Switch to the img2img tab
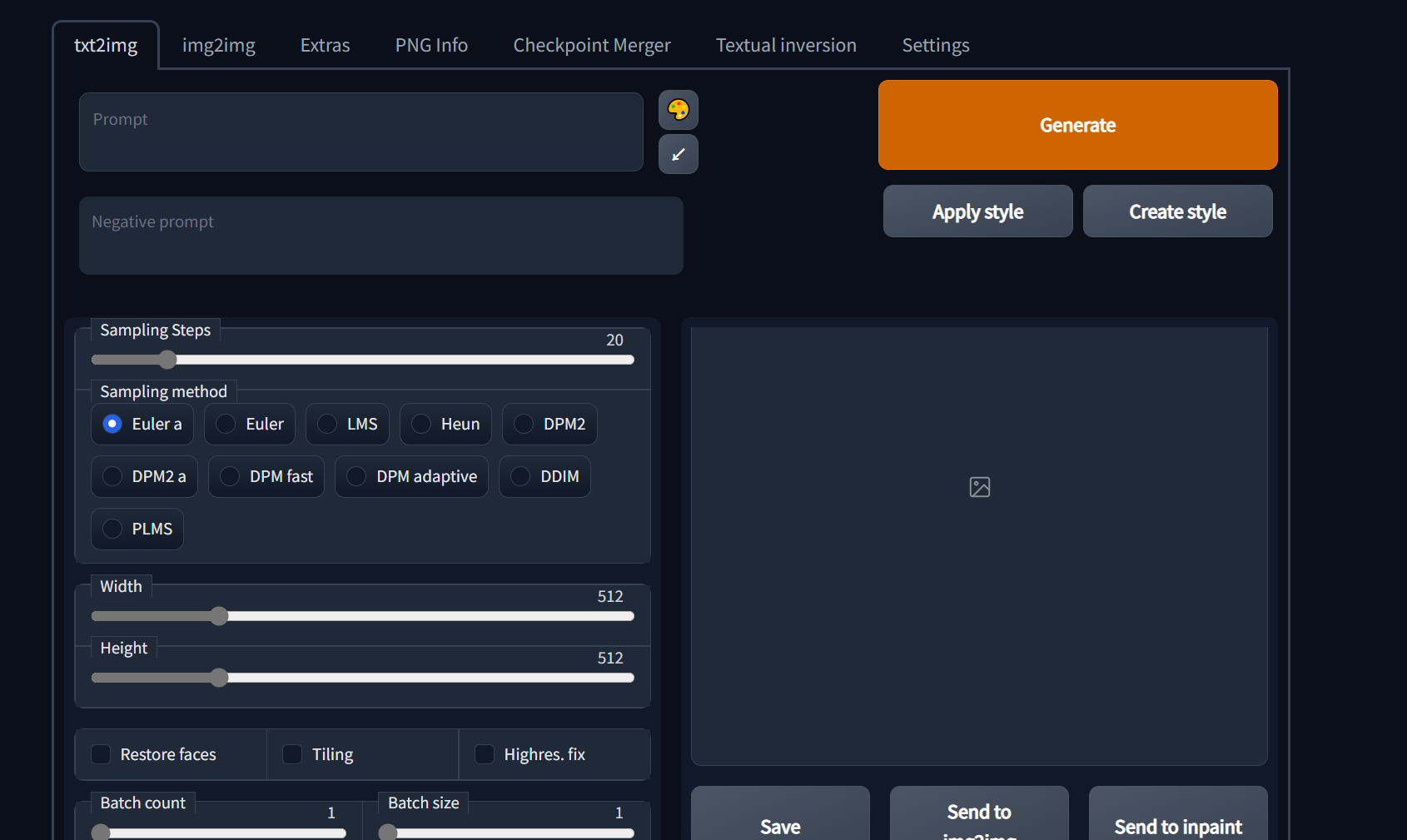 point(218,45)
